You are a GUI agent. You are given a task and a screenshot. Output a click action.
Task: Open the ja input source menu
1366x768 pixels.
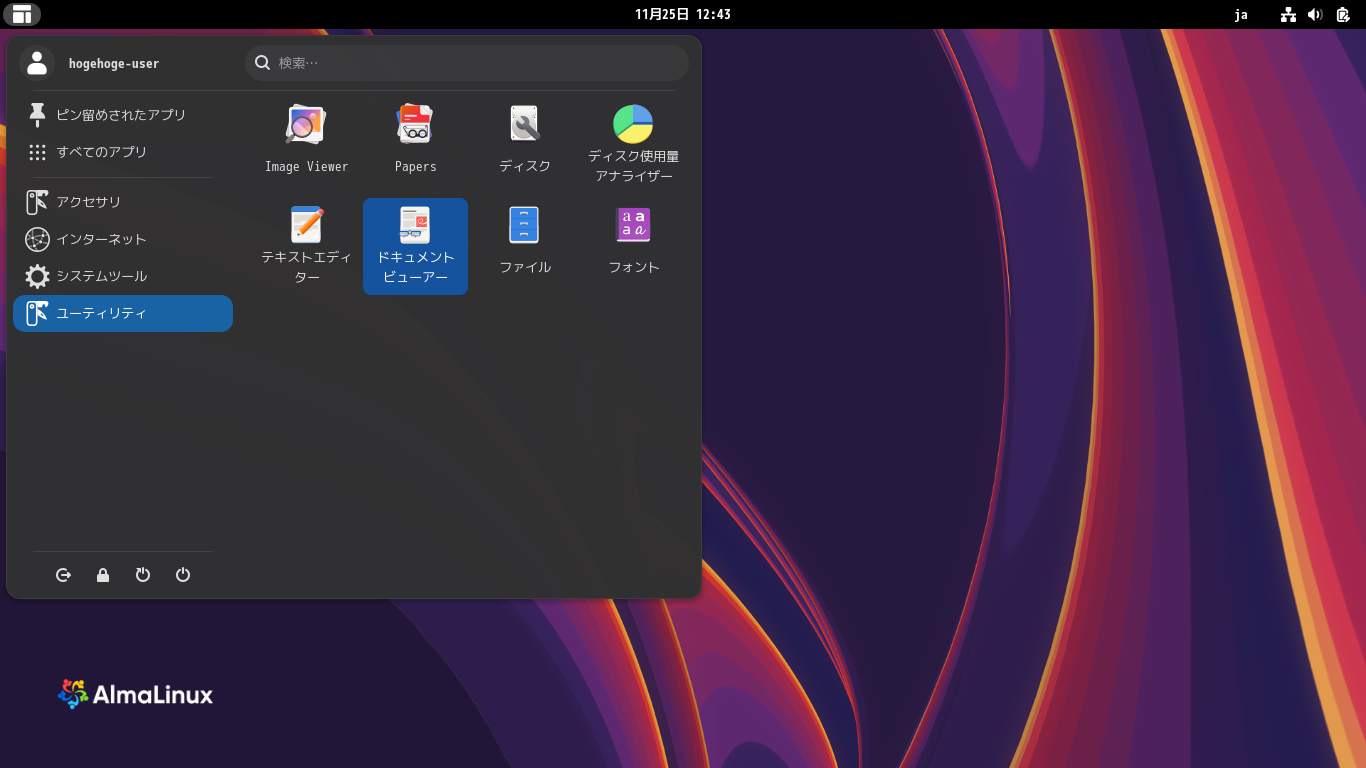tap(1241, 14)
